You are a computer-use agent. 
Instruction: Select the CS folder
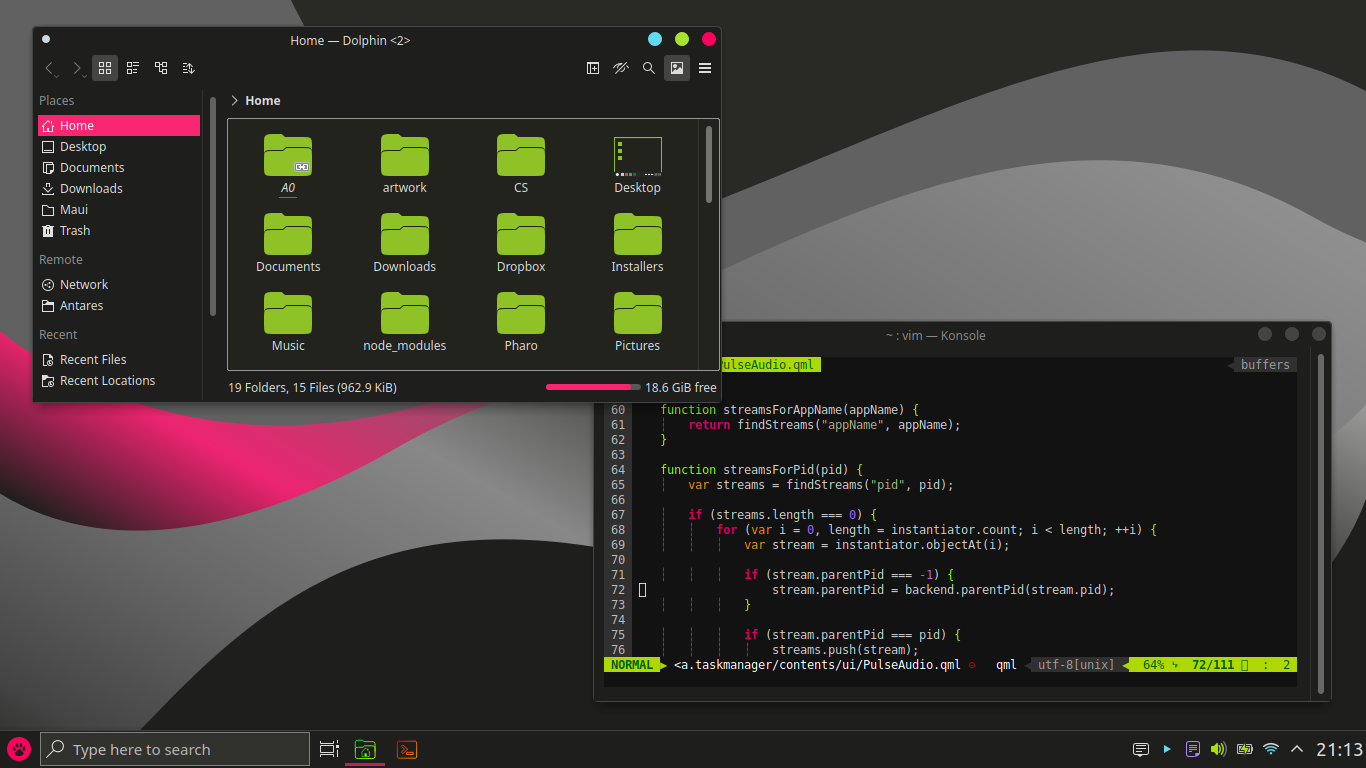tap(521, 165)
